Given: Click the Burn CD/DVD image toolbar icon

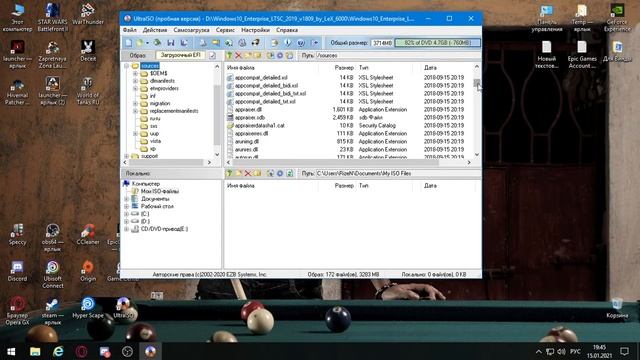Looking at the screenshot, I should point(256,42).
